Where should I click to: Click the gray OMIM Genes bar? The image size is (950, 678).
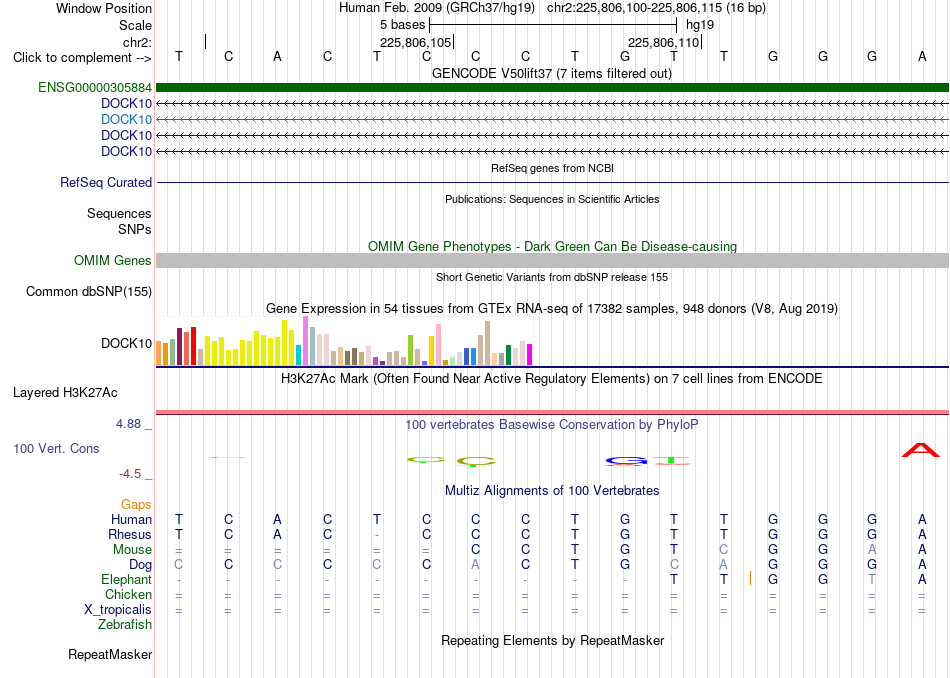tap(552, 261)
